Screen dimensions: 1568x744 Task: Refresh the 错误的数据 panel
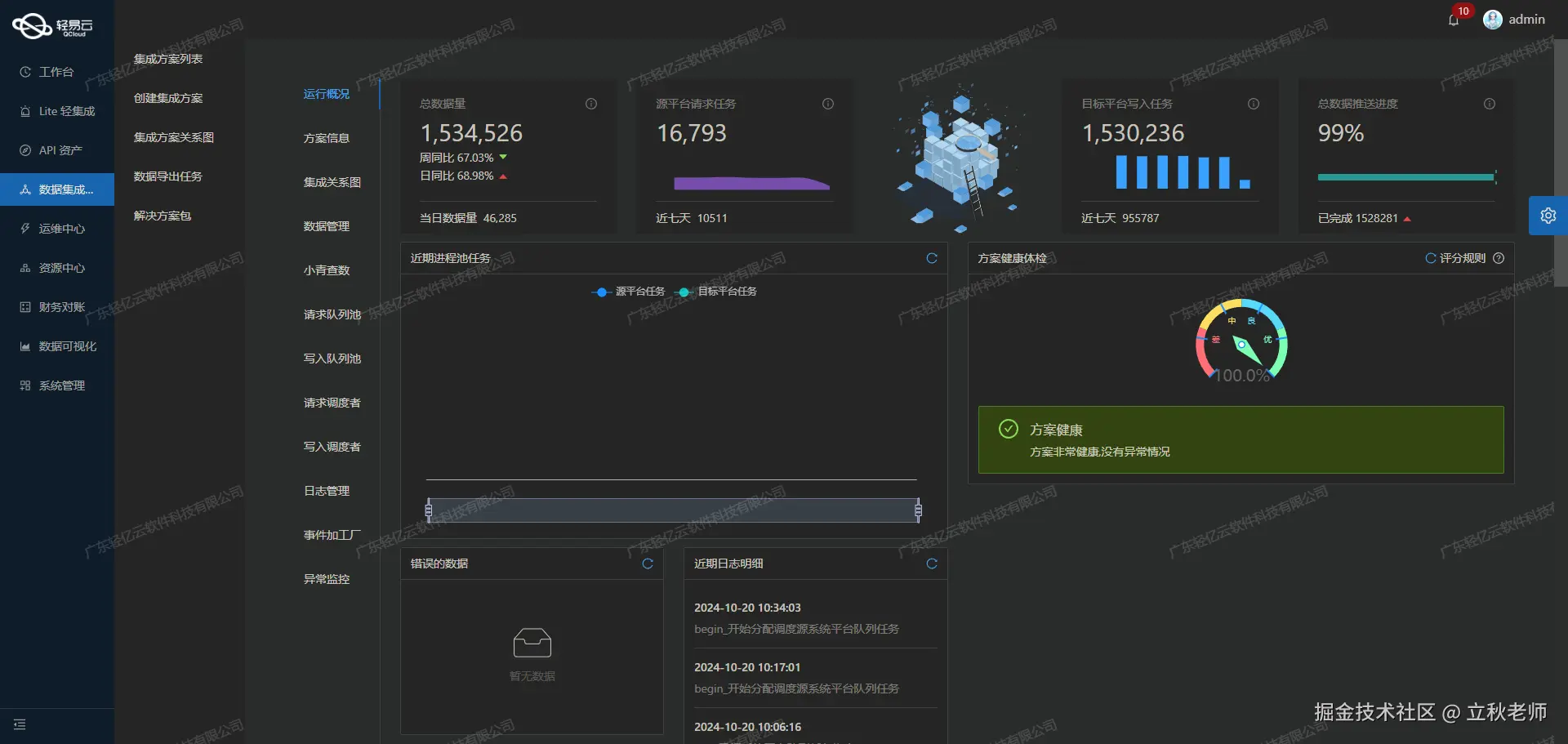[x=648, y=564]
